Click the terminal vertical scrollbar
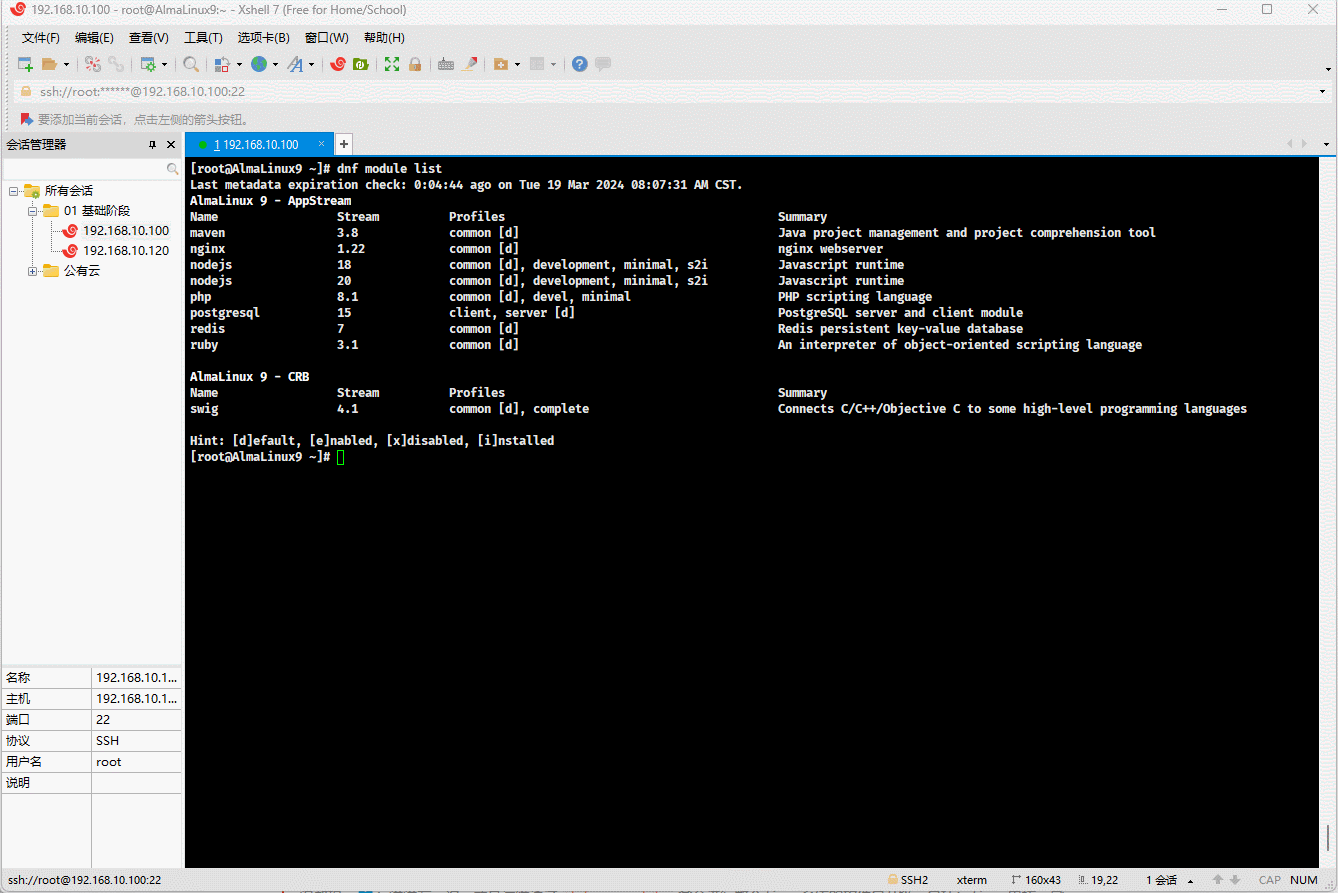The width and height of the screenshot is (1338, 893). click(1329, 836)
